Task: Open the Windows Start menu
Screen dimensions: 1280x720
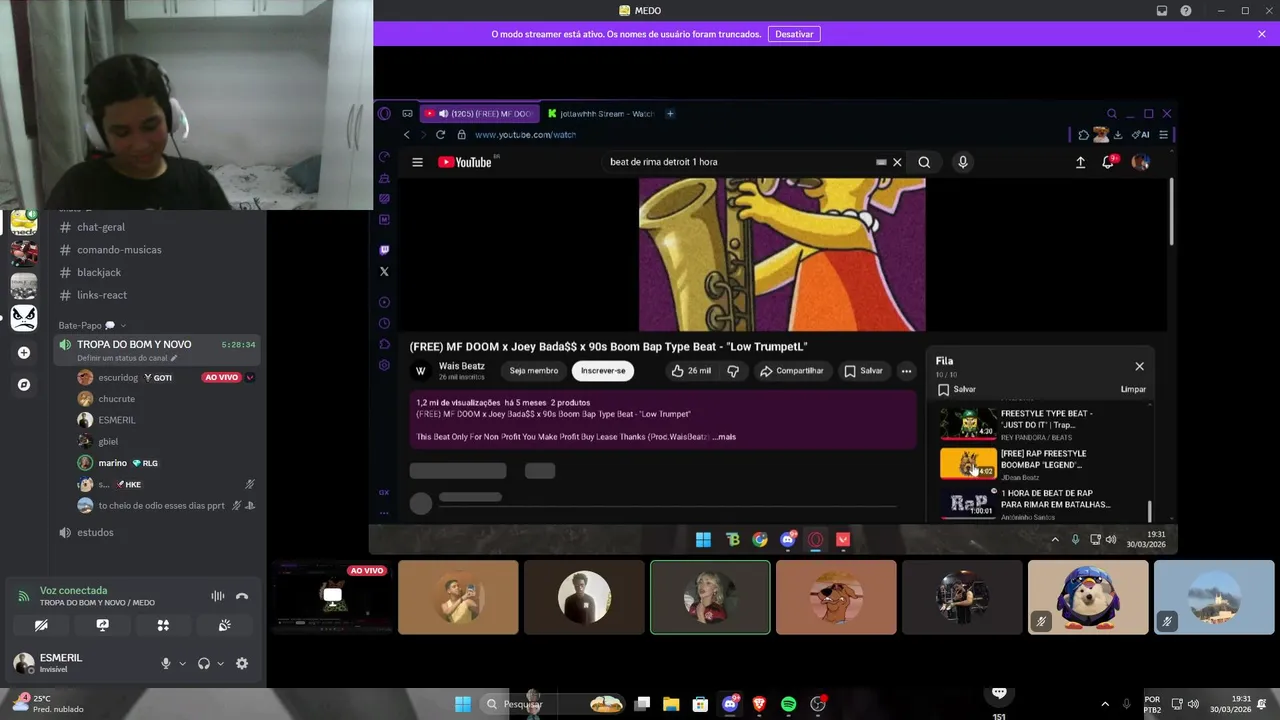Action: point(463,704)
